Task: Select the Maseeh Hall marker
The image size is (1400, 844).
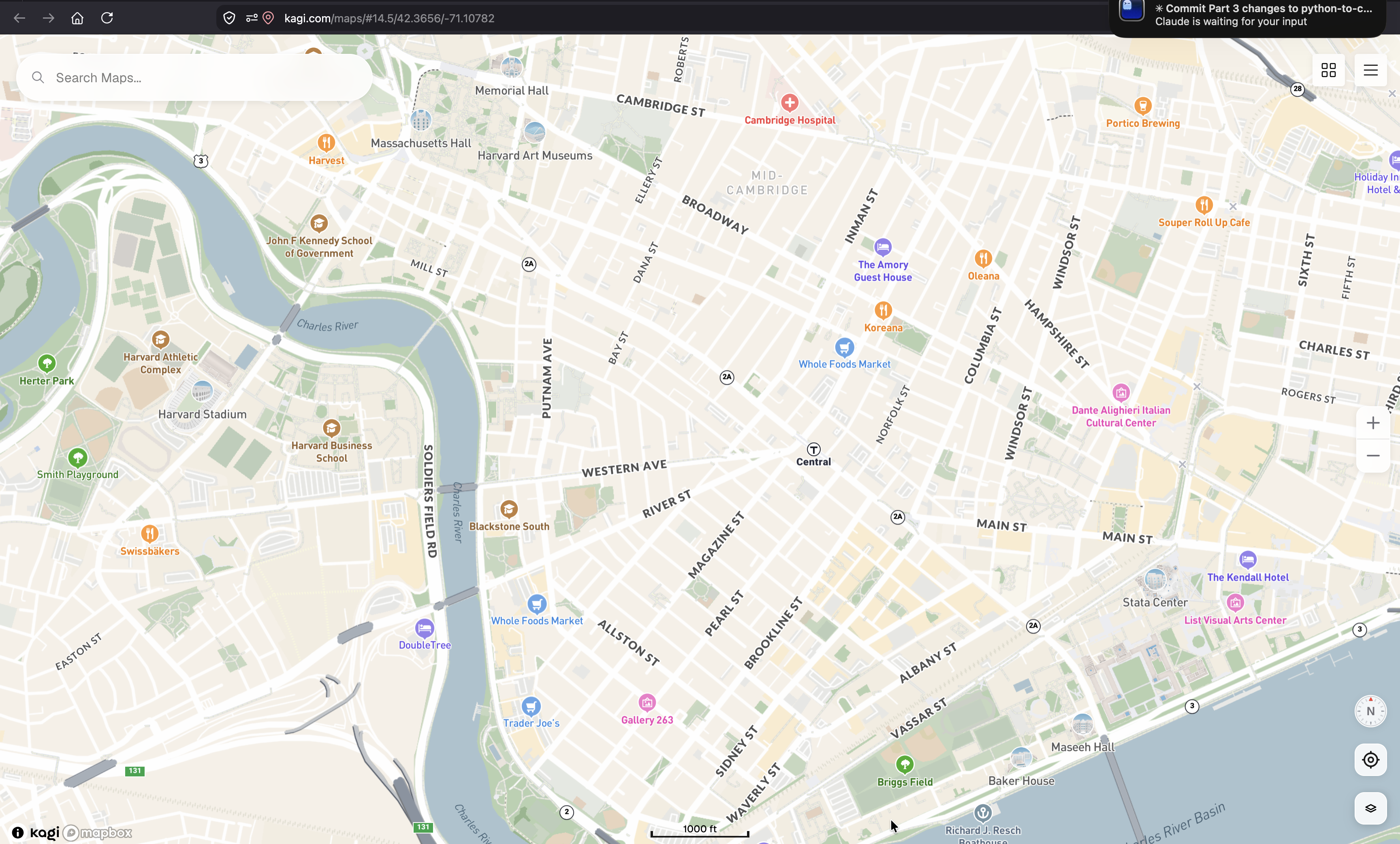Action: (x=1082, y=724)
